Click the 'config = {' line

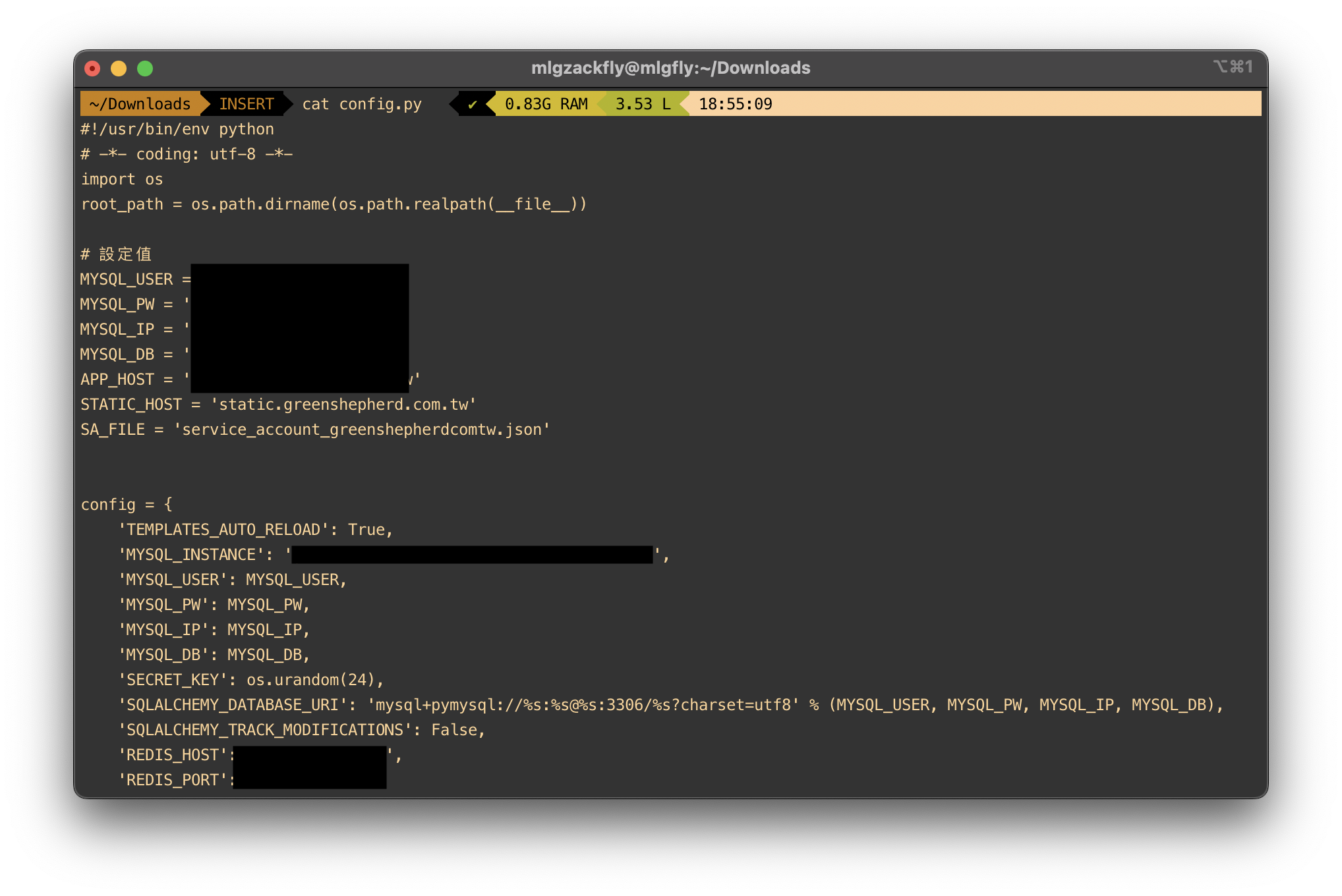[x=127, y=505]
